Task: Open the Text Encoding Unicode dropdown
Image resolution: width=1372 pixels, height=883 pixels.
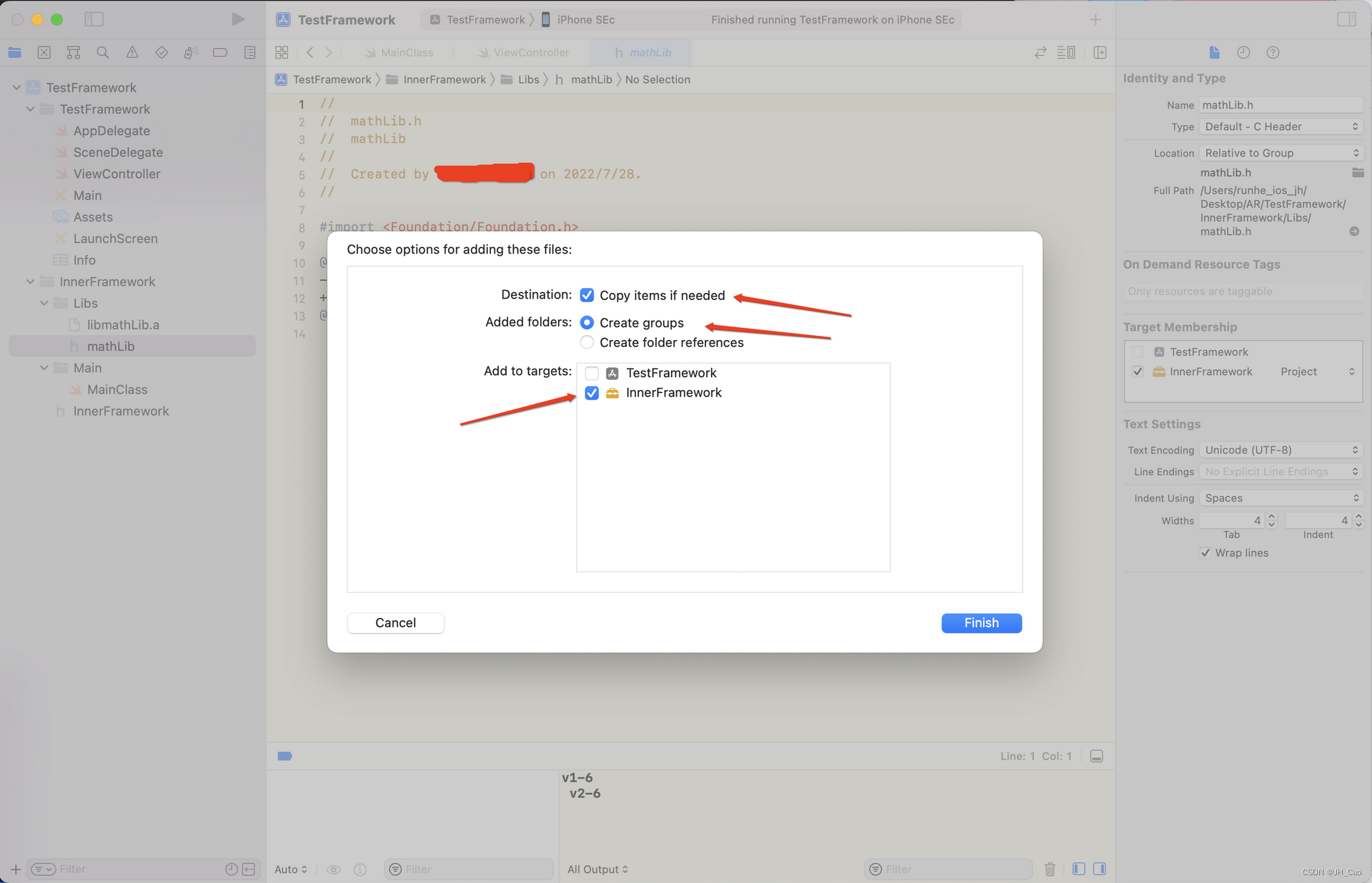Action: coord(1281,450)
